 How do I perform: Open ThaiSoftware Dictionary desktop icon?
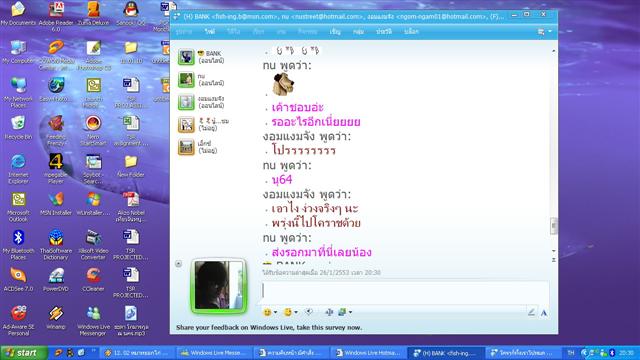coord(56,245)
